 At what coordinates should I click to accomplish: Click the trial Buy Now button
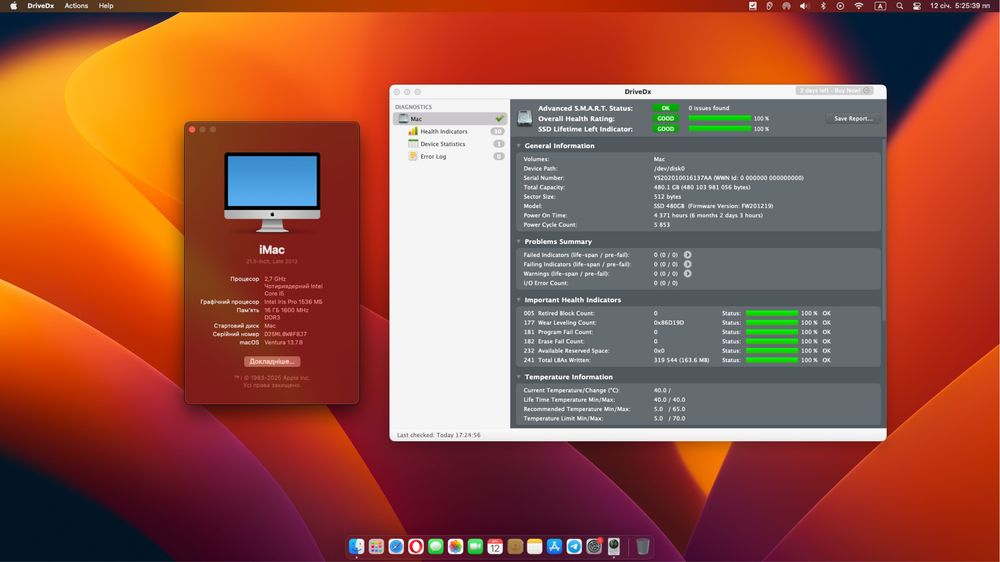pos(834,91)
